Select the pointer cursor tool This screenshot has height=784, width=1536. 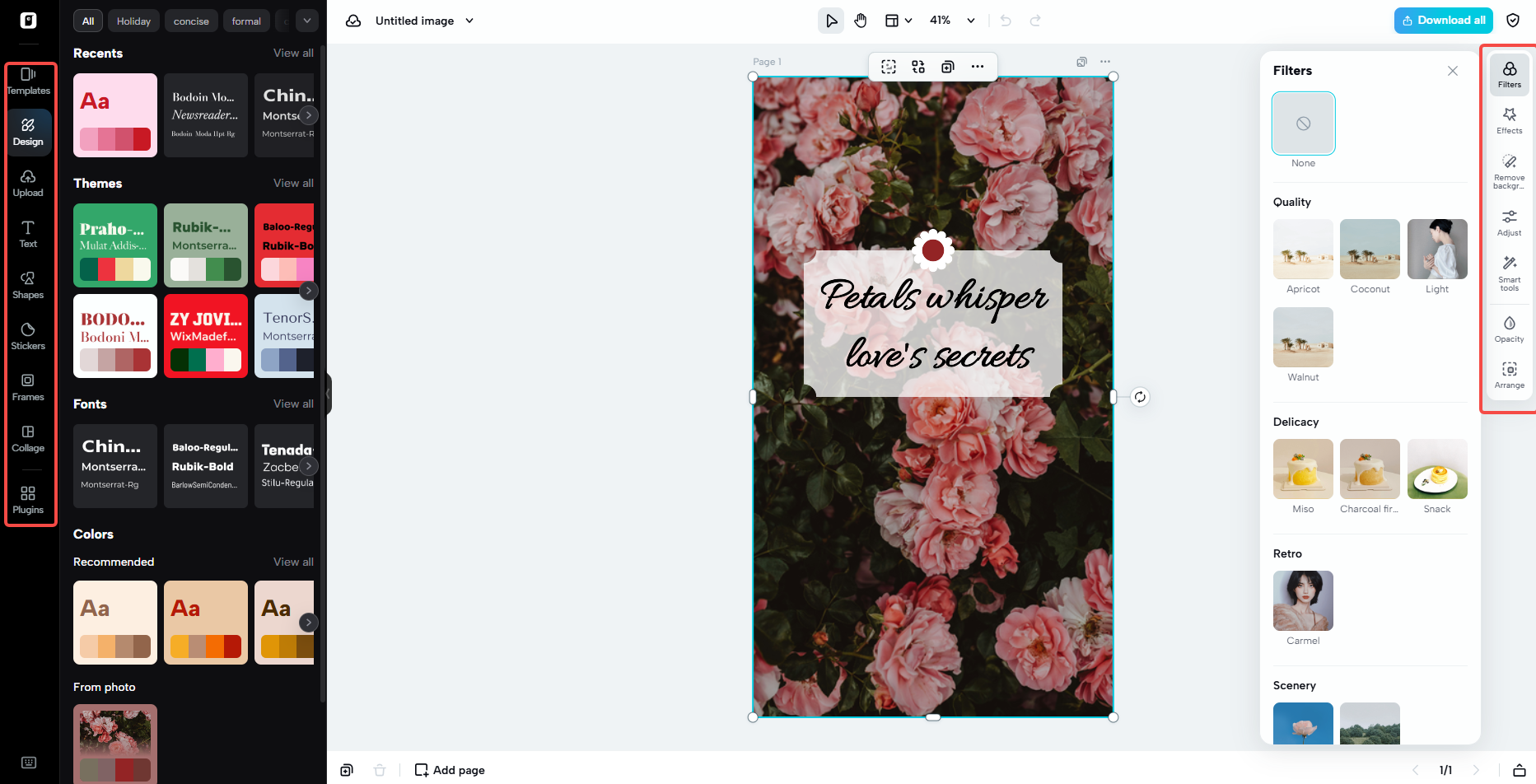[831, 21]
